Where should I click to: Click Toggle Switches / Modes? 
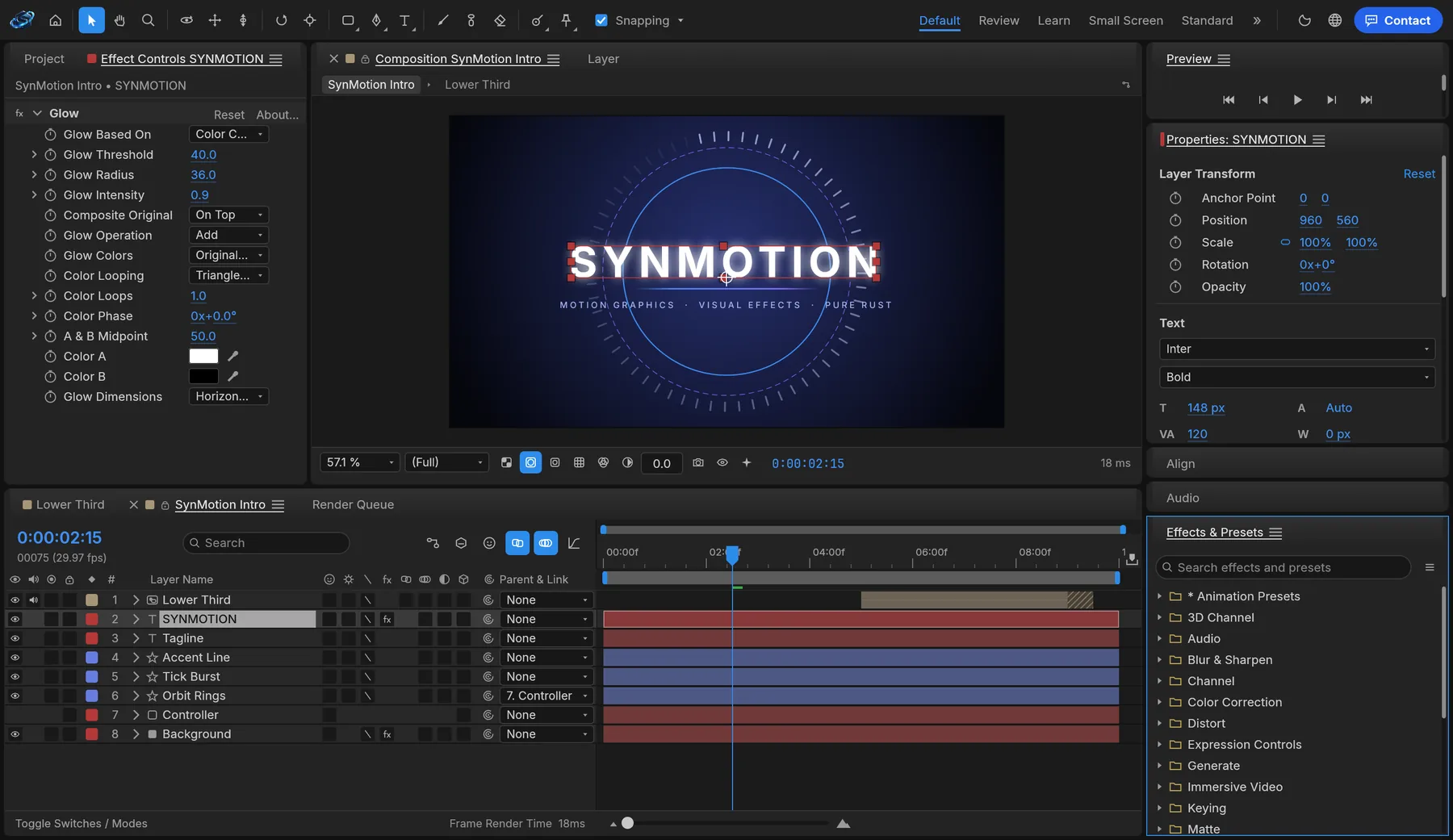point(81,823)
